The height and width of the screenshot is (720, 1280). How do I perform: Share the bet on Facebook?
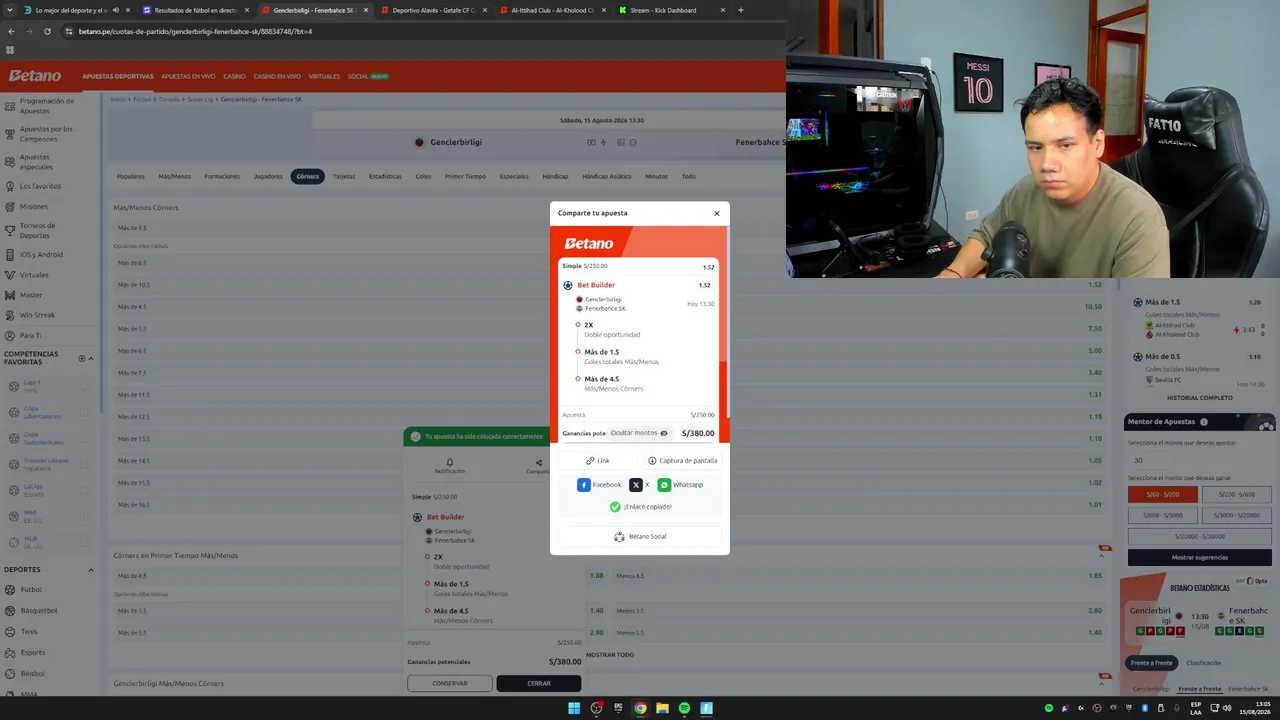[599, 485]
